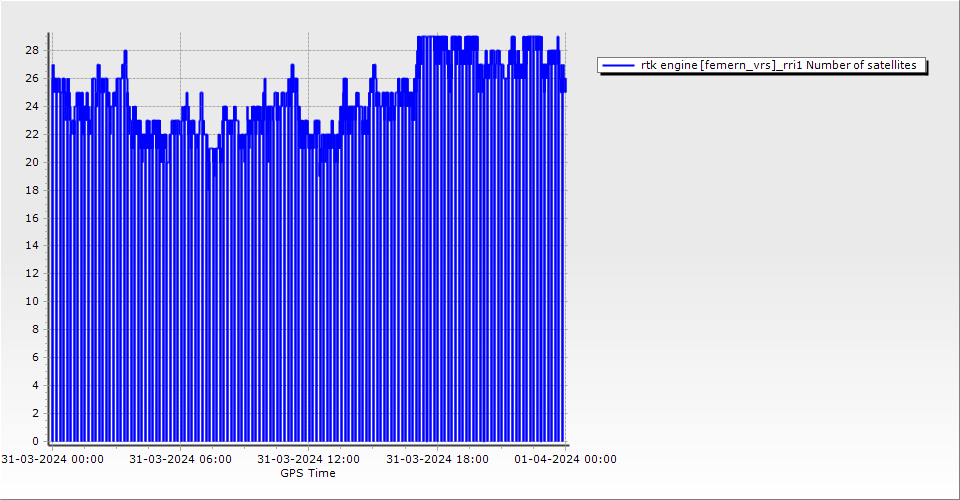Select the 31-03-2024 00:00 x-axis label
The width and height of the screenshot is (960, 500).
[52, 459]
